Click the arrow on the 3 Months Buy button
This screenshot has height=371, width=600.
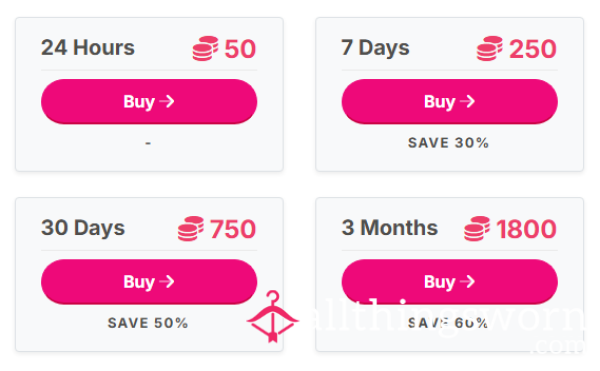[x=468, y=282]
